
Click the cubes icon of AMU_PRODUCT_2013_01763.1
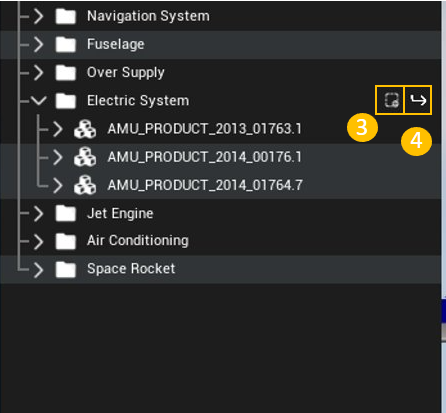(85, 129)
